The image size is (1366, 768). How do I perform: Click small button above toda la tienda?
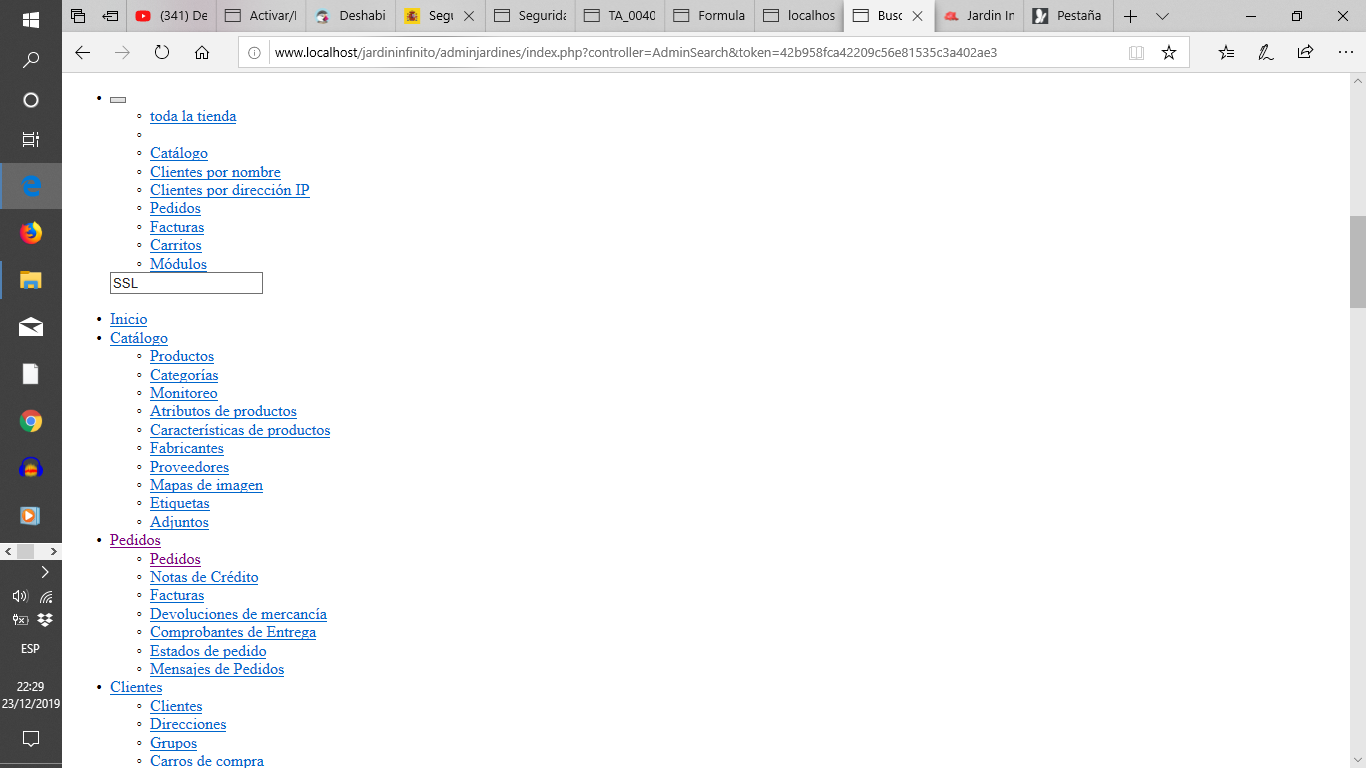coord(118,99)
